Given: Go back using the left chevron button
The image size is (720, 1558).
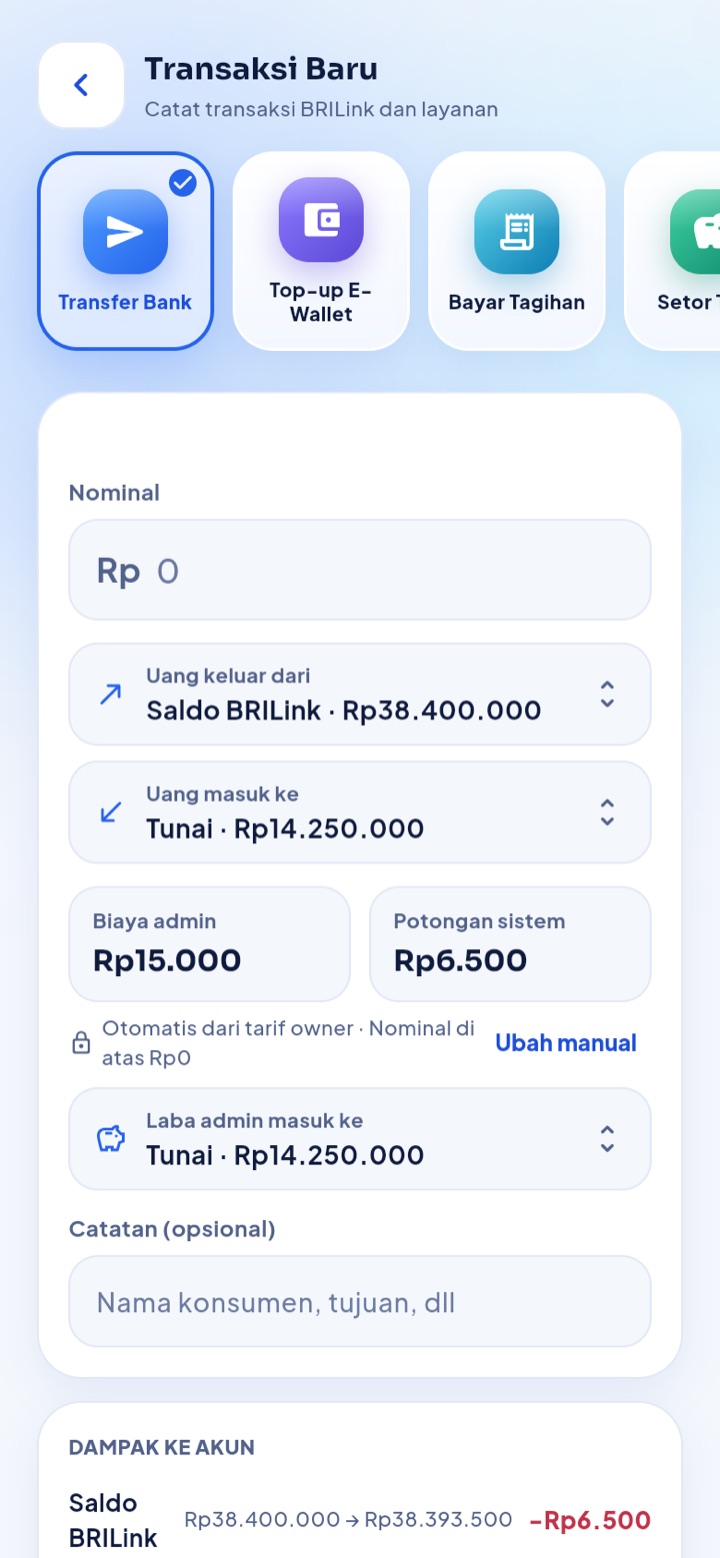Looking at the screenshot, I should 81,85.
